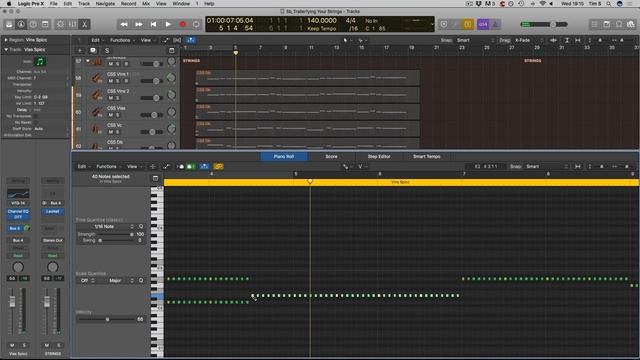
Task: Toggle the Mixer button in control bar
Action: [x=72, y=24]
